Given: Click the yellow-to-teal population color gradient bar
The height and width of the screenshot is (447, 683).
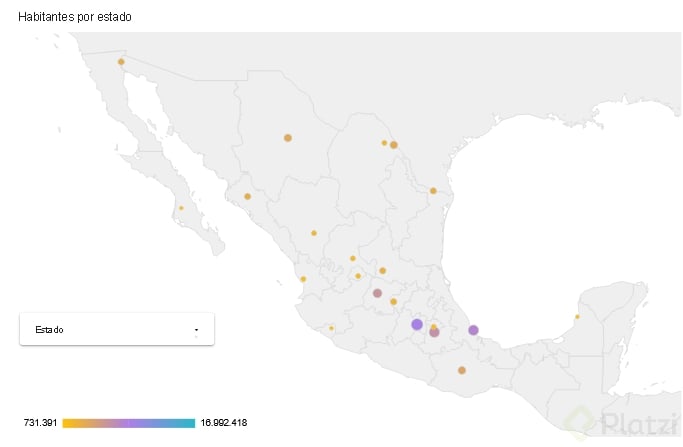Looking at the screenshot, I should (x=128, y=423).
